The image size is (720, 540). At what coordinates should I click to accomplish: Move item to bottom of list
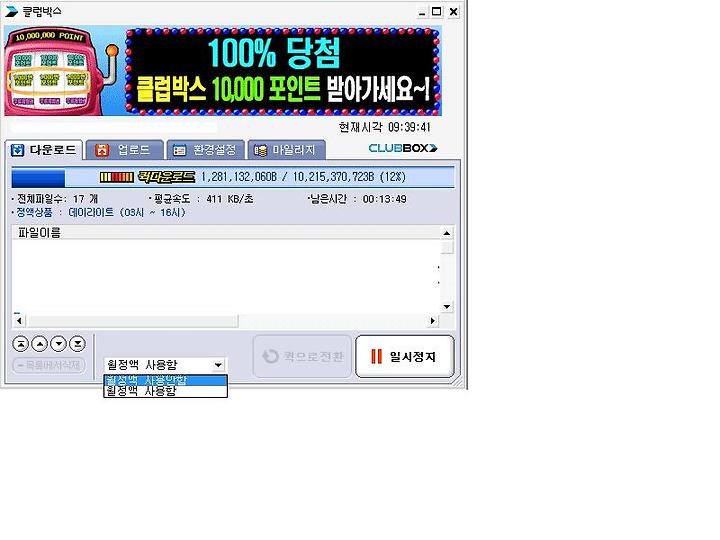(78, 343)
